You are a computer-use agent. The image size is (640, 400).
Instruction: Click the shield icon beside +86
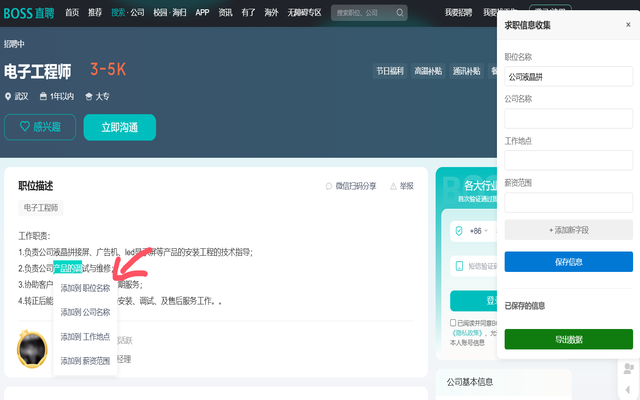(459, 231)
